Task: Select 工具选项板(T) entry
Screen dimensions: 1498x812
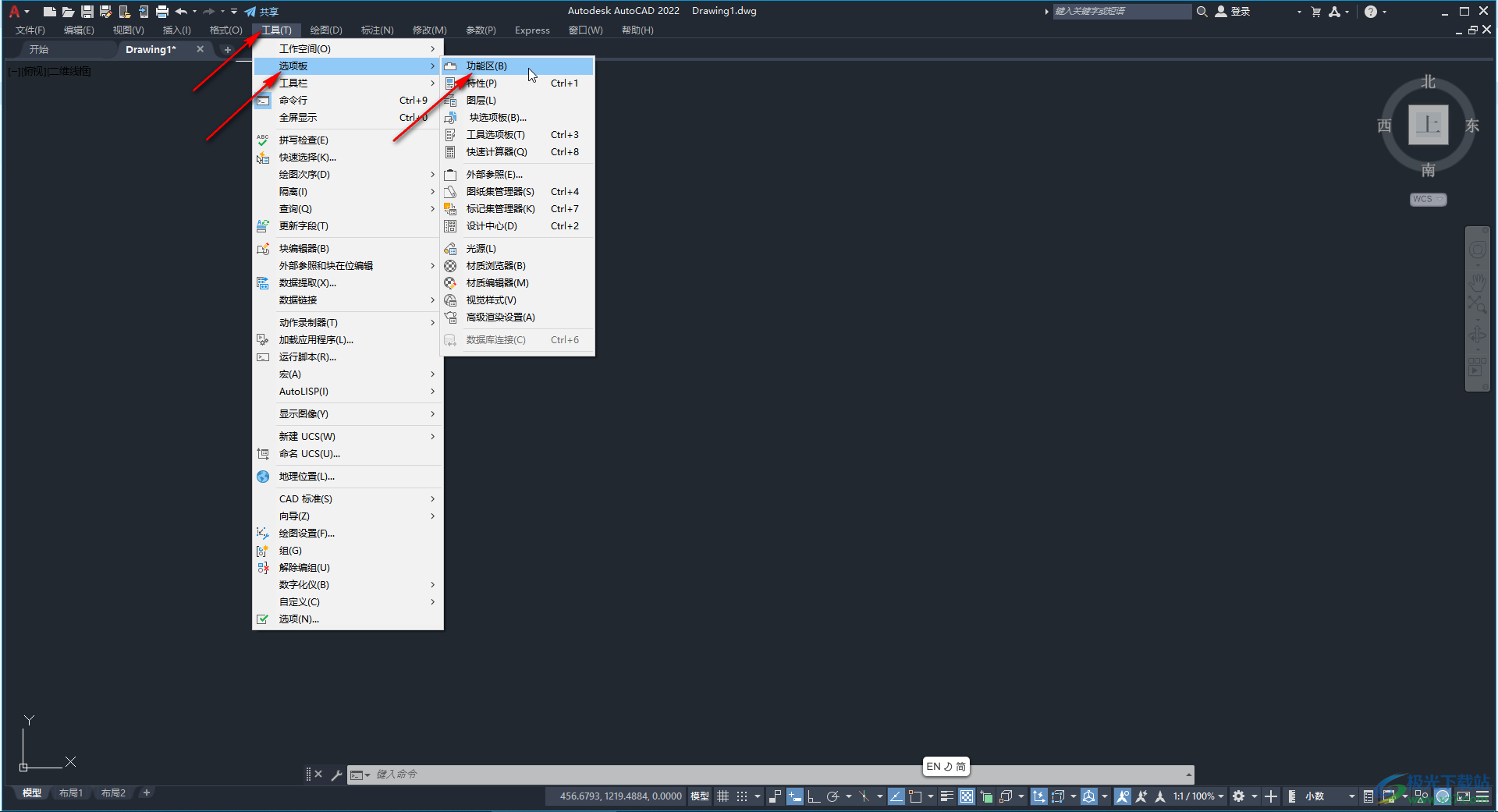Action: tap(518, 135)
